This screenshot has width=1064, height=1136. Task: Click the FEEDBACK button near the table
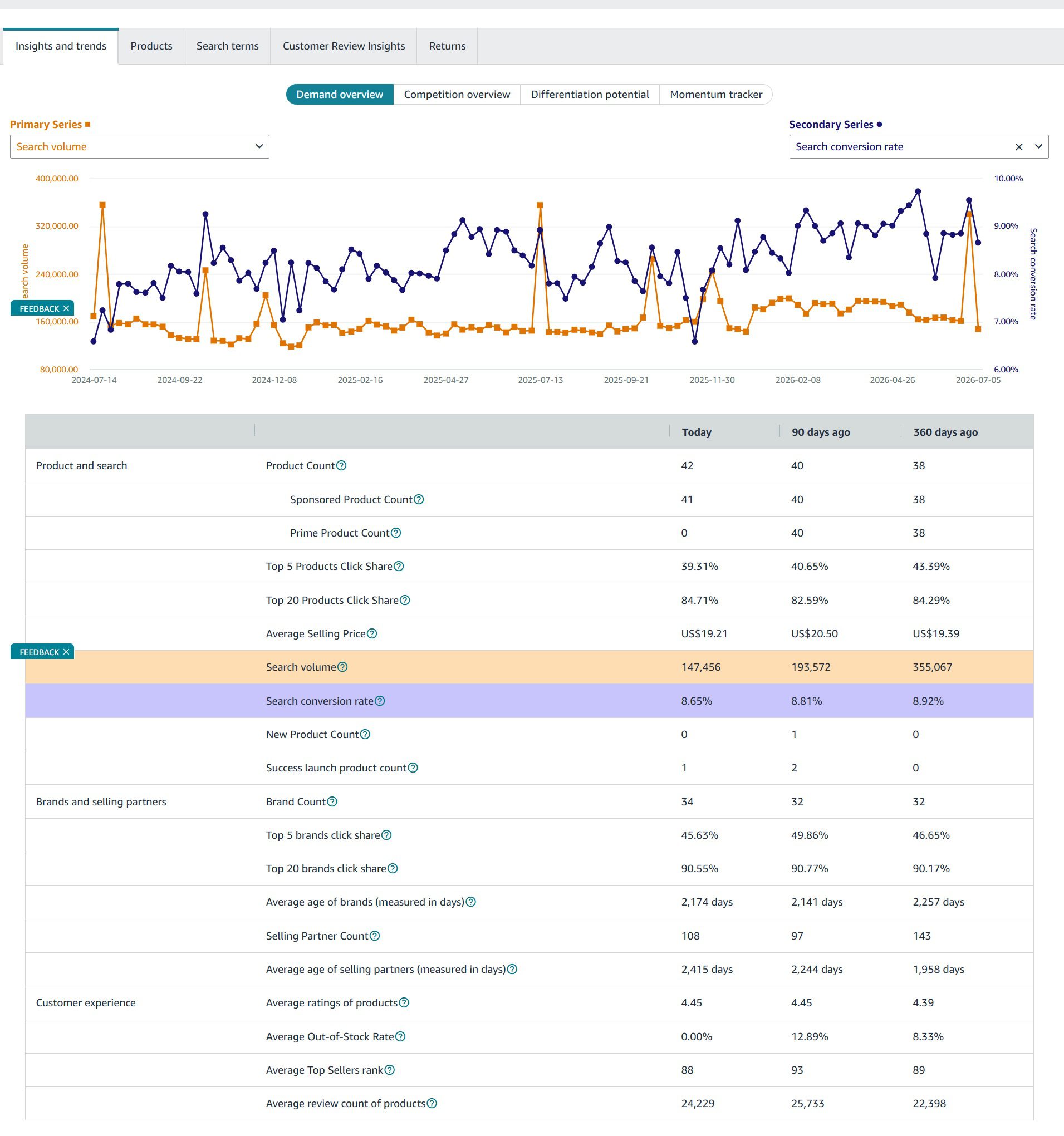click(x=39, y=652)
